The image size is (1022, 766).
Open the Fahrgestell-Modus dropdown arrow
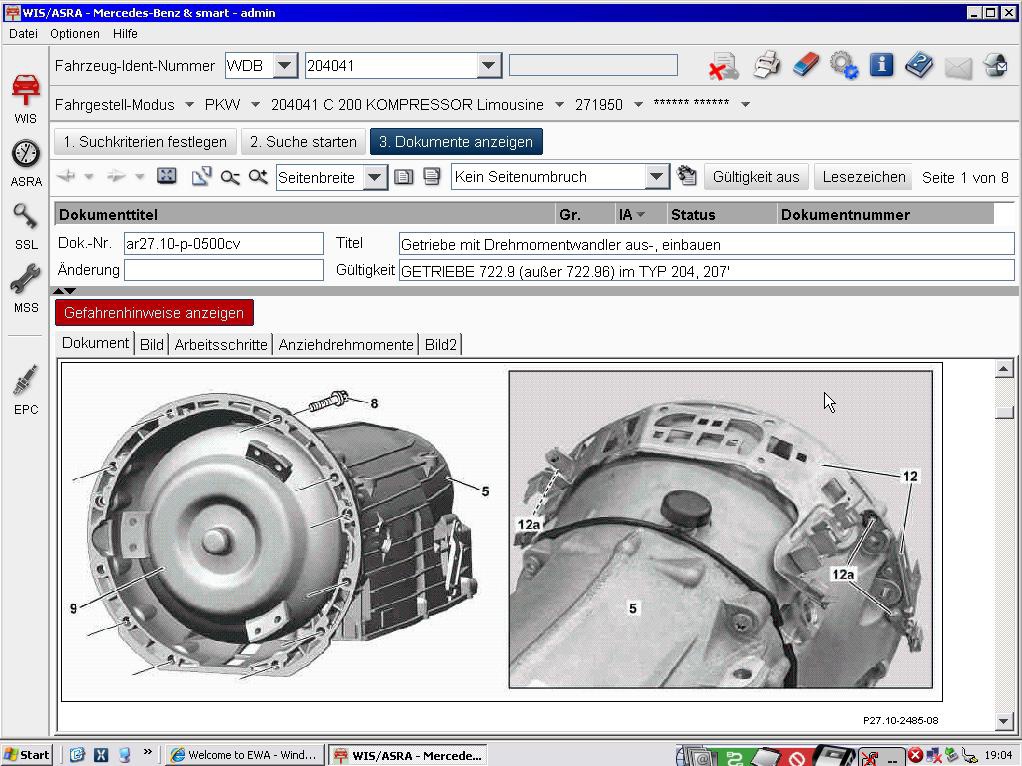pos(190,104)
